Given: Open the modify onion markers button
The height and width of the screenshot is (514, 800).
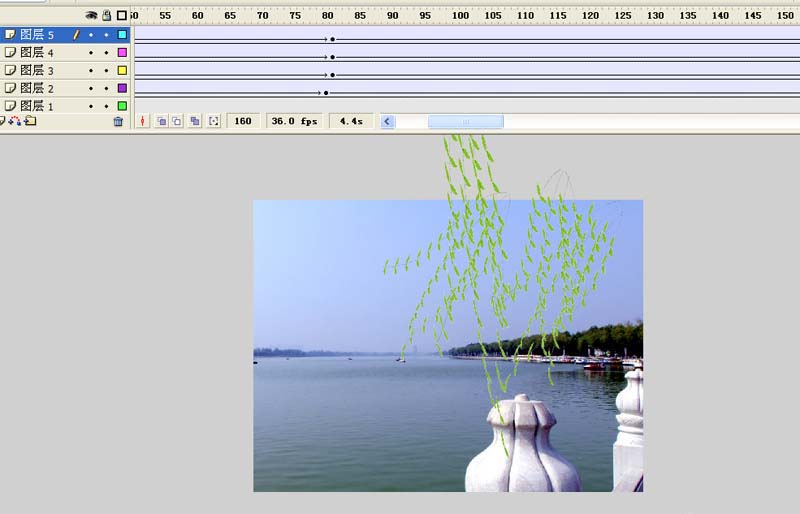Looking at the screenshot, I should click(x=214, y=121).
